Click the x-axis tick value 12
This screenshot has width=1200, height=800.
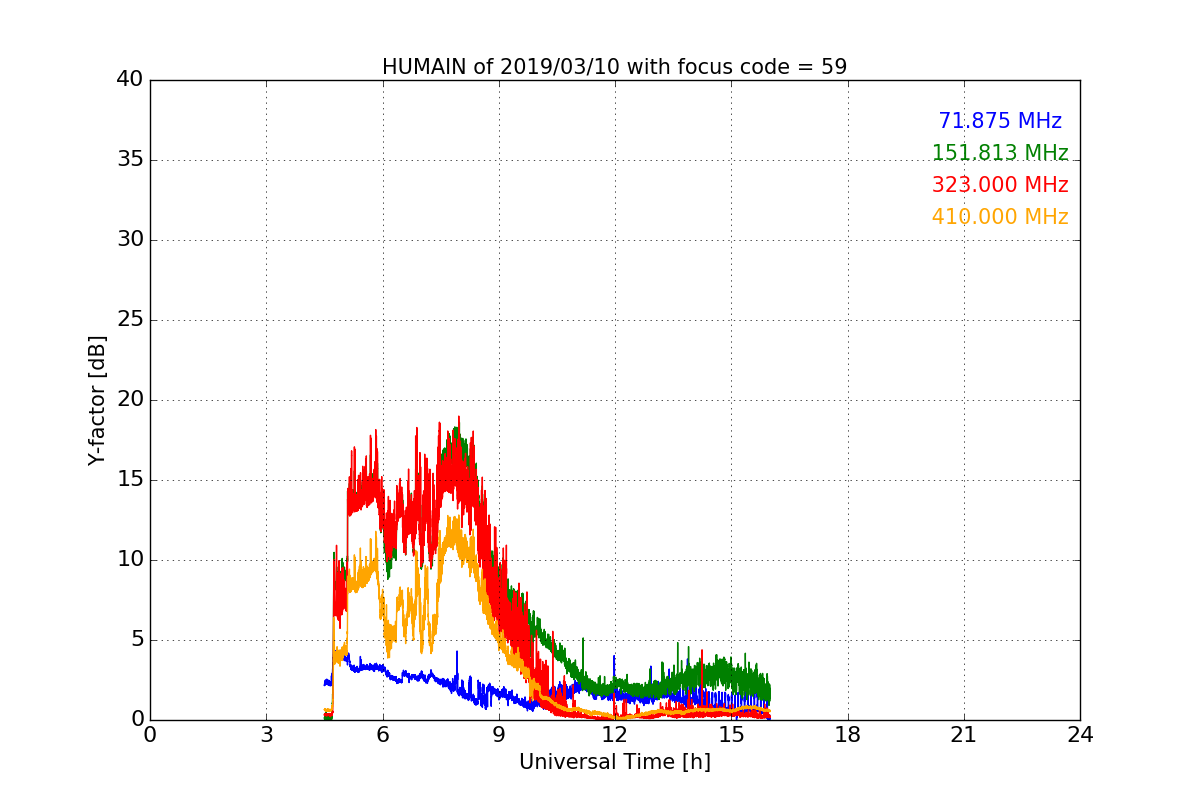pyautogui.click(x=615, y=735)
